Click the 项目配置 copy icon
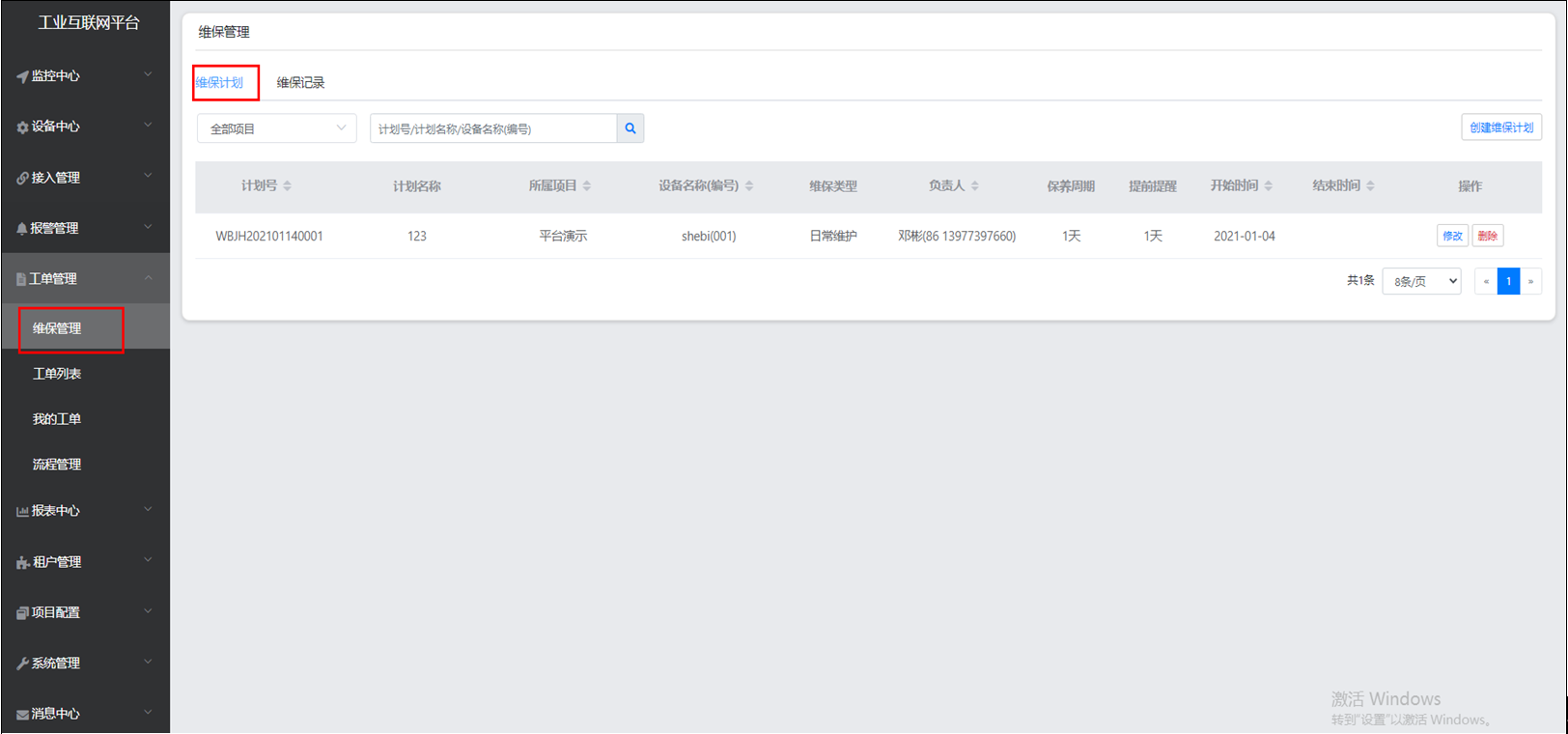1568x734 pixels. pos(22,612)
